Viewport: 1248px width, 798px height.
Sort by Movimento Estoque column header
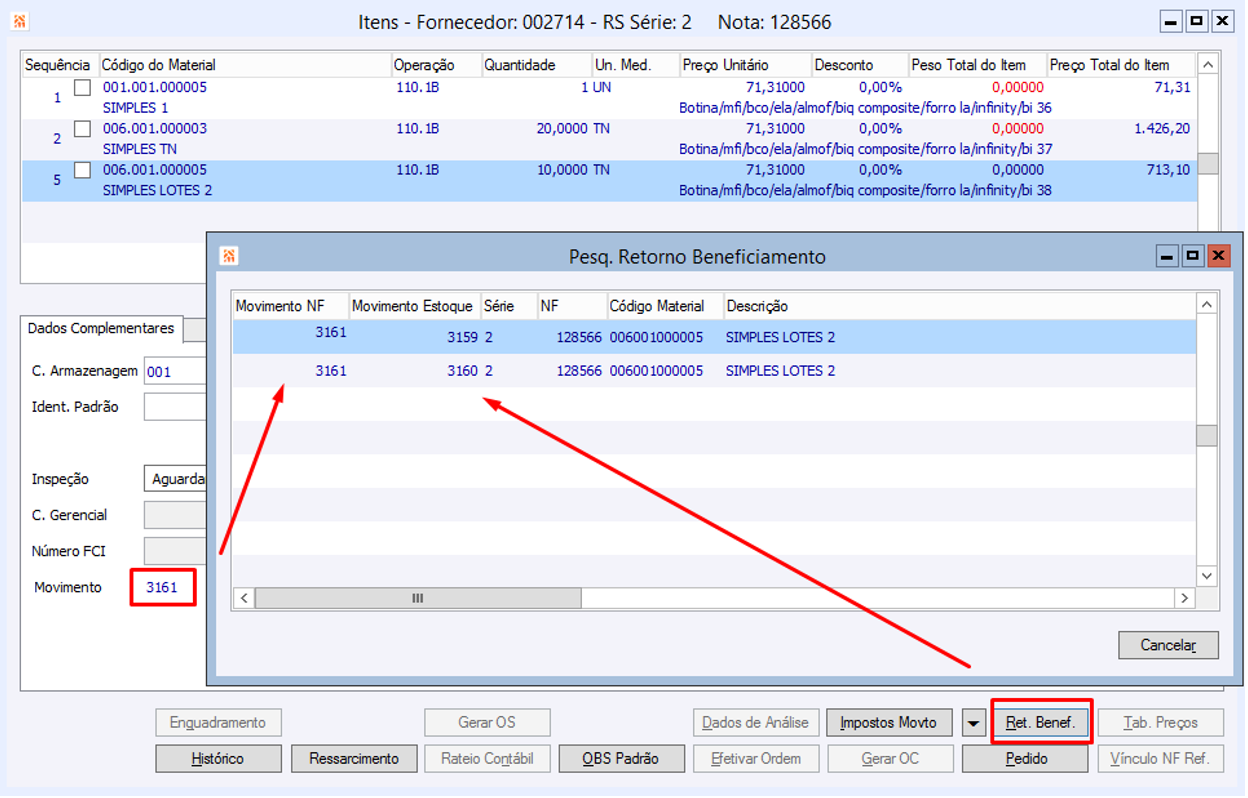[412, 306]
